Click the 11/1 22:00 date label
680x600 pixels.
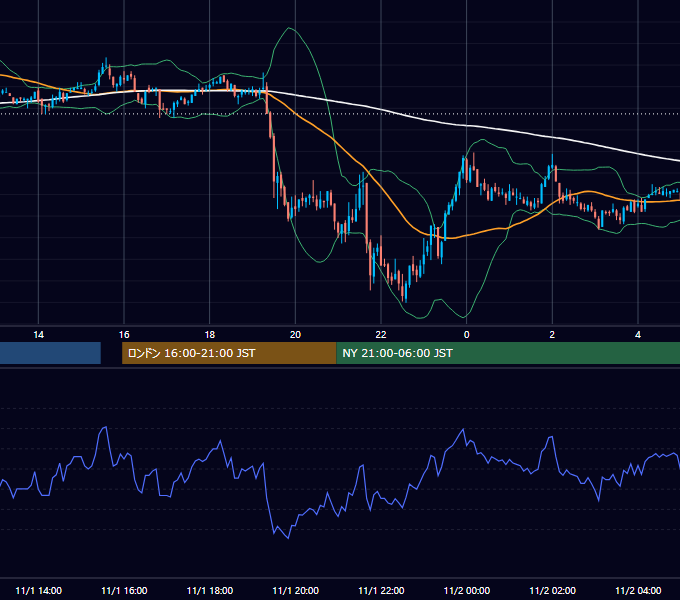pos(381,590)
